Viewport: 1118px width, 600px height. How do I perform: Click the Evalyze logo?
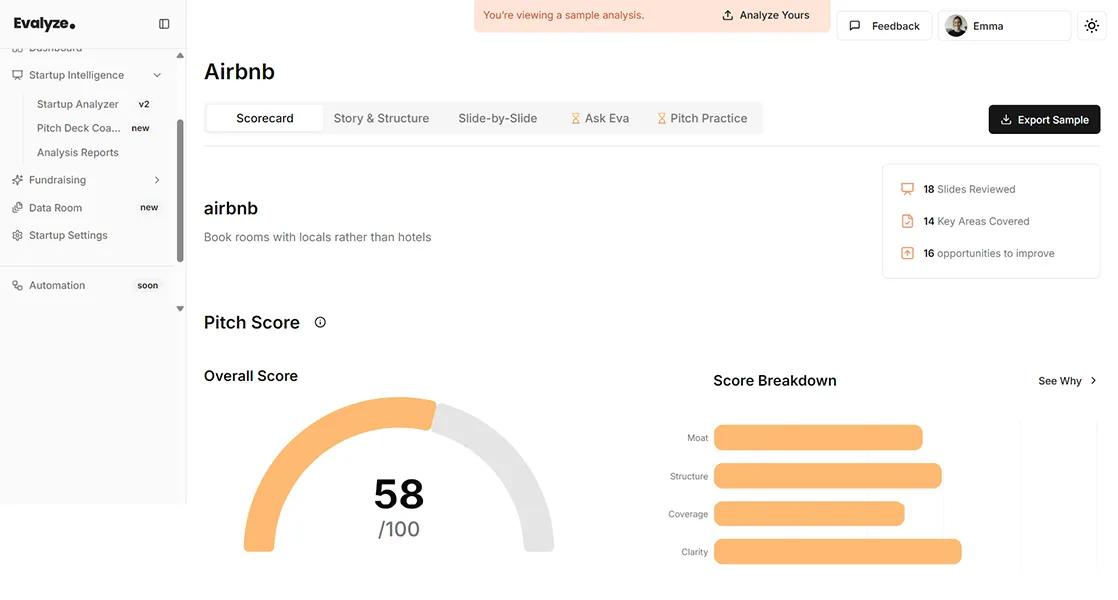point(44,24)
